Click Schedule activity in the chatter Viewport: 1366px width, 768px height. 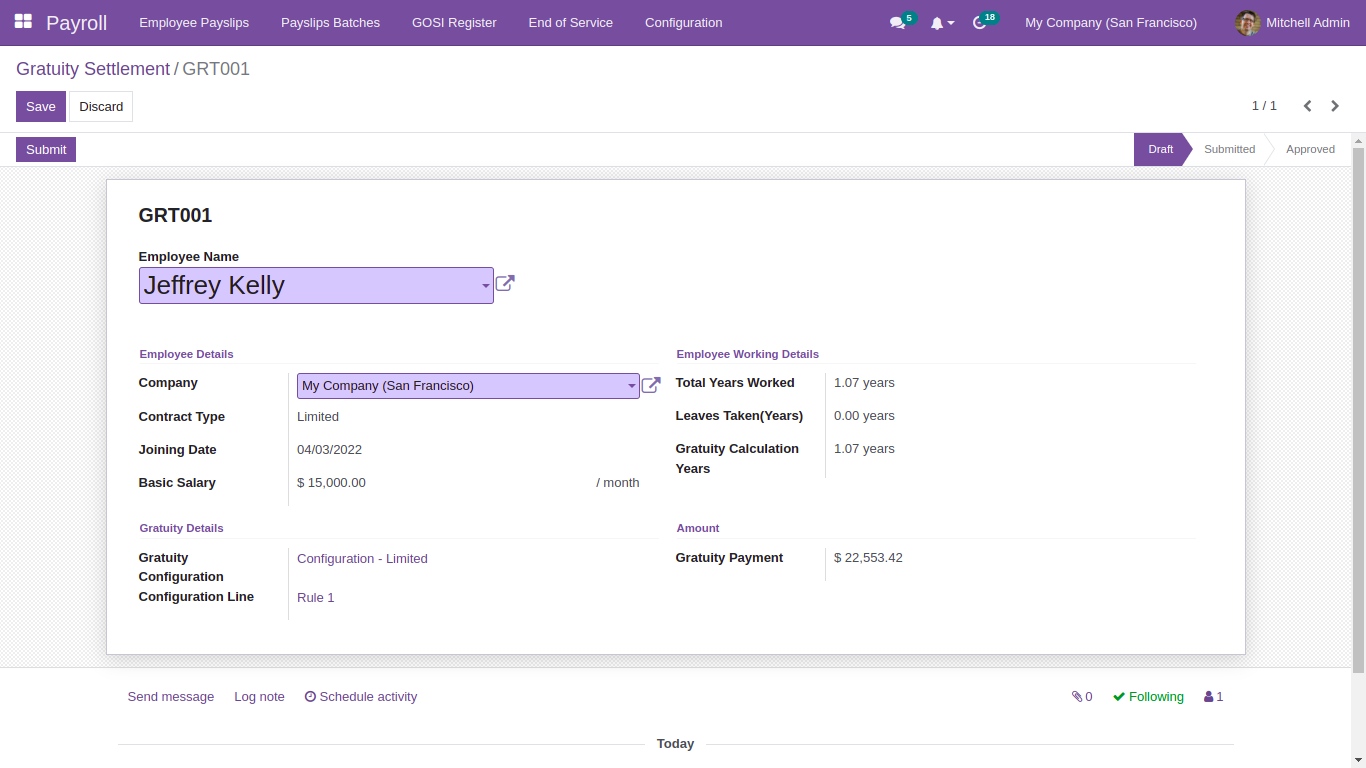[361, 696]
